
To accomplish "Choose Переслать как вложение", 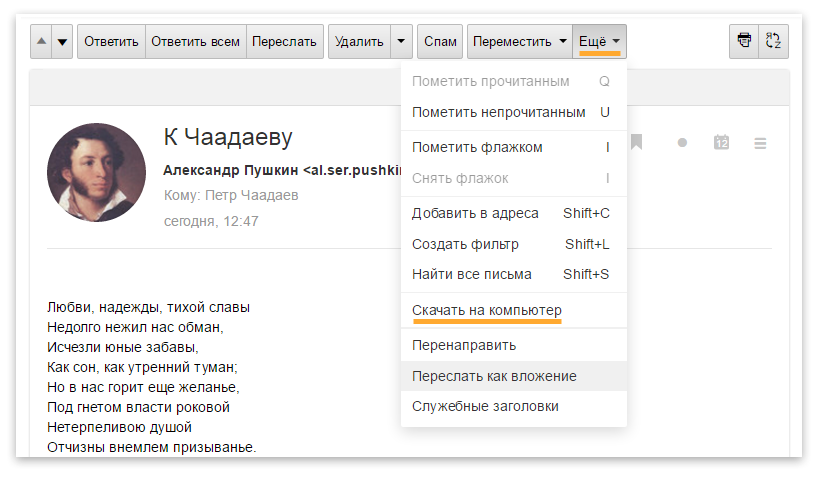I will [494, 376].
